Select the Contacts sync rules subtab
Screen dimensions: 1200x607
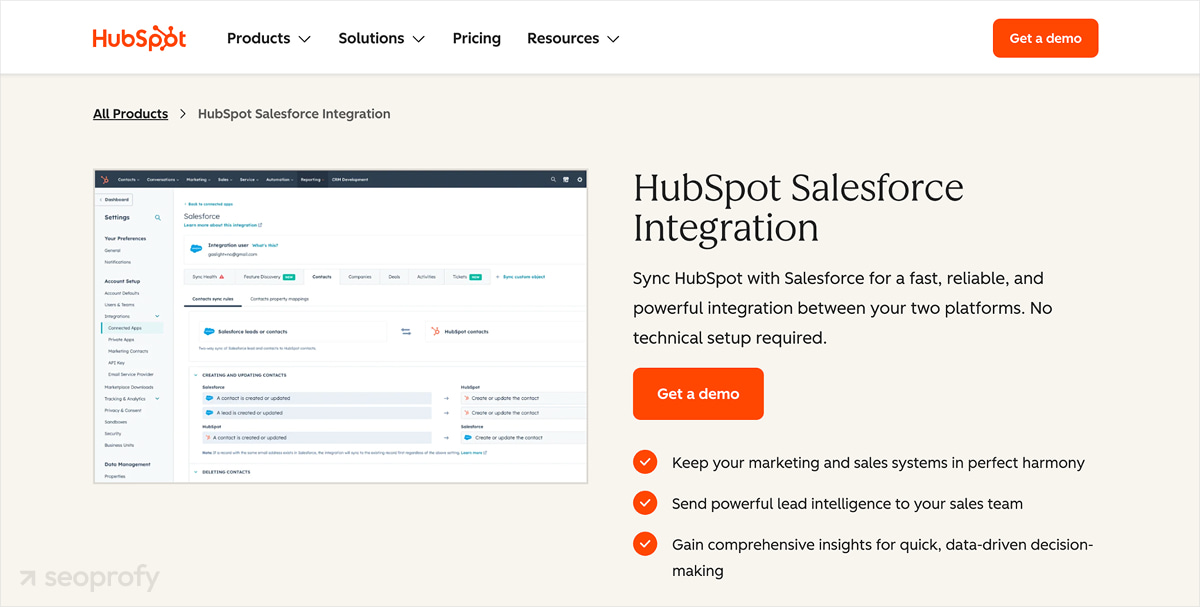pos(213,299)
